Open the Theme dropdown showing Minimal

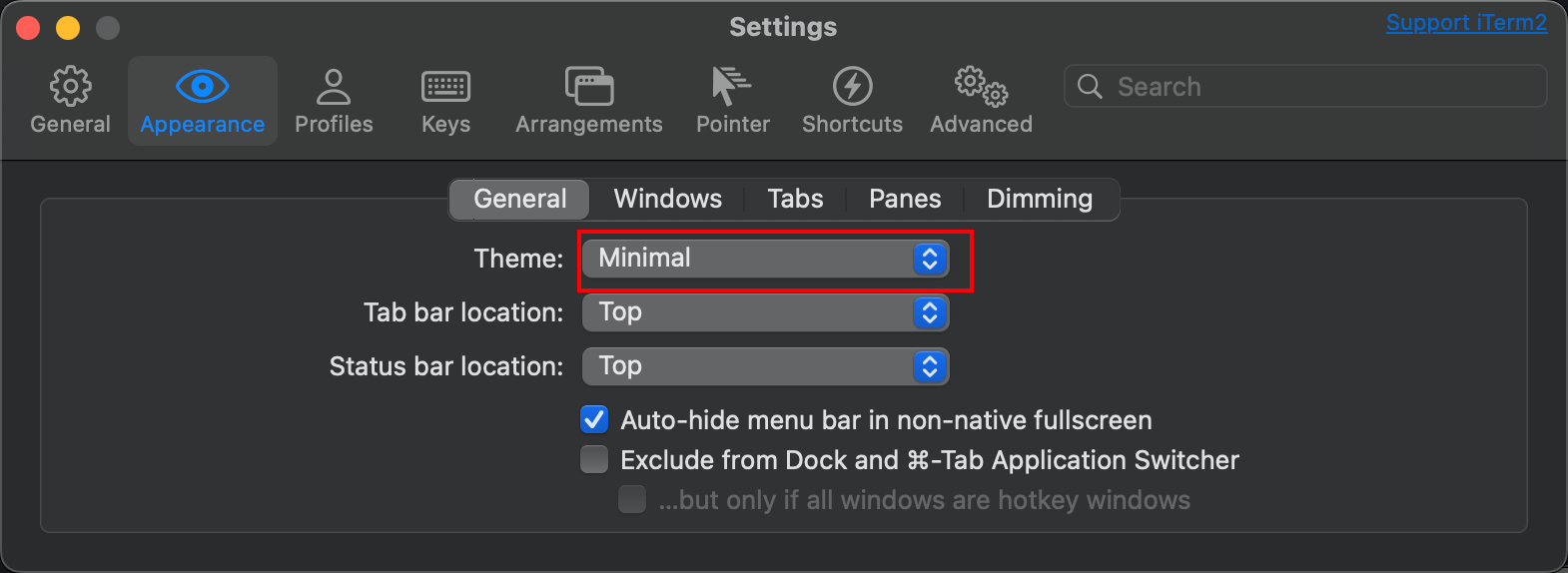pyautogui.click(x=765, y=259)
